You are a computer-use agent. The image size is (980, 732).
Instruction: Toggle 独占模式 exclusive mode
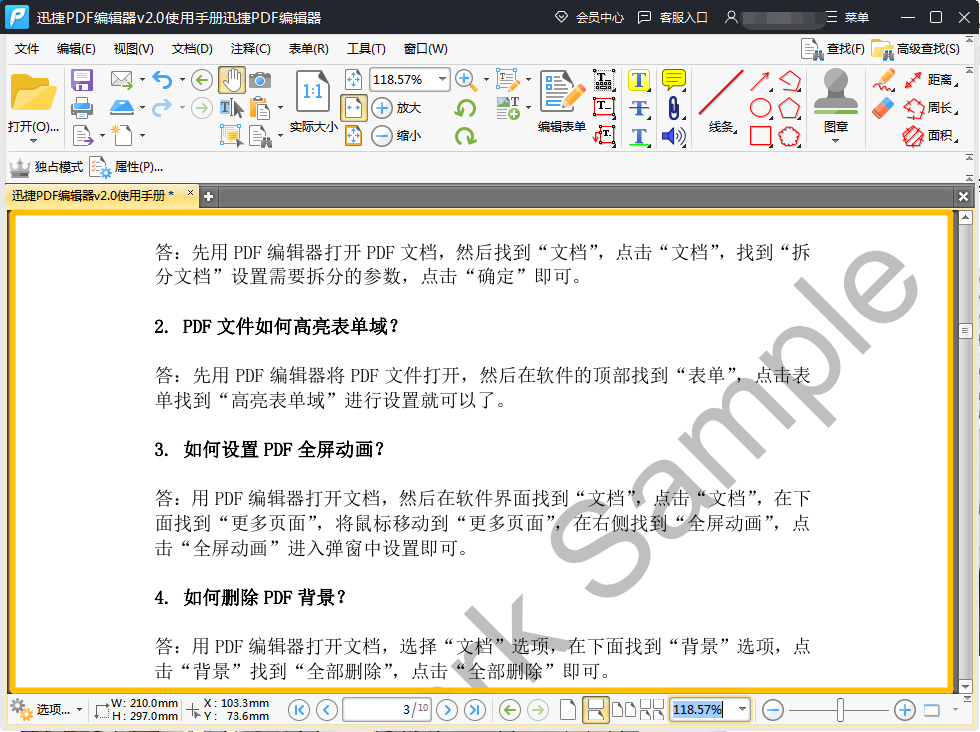(x=46, y=167)
